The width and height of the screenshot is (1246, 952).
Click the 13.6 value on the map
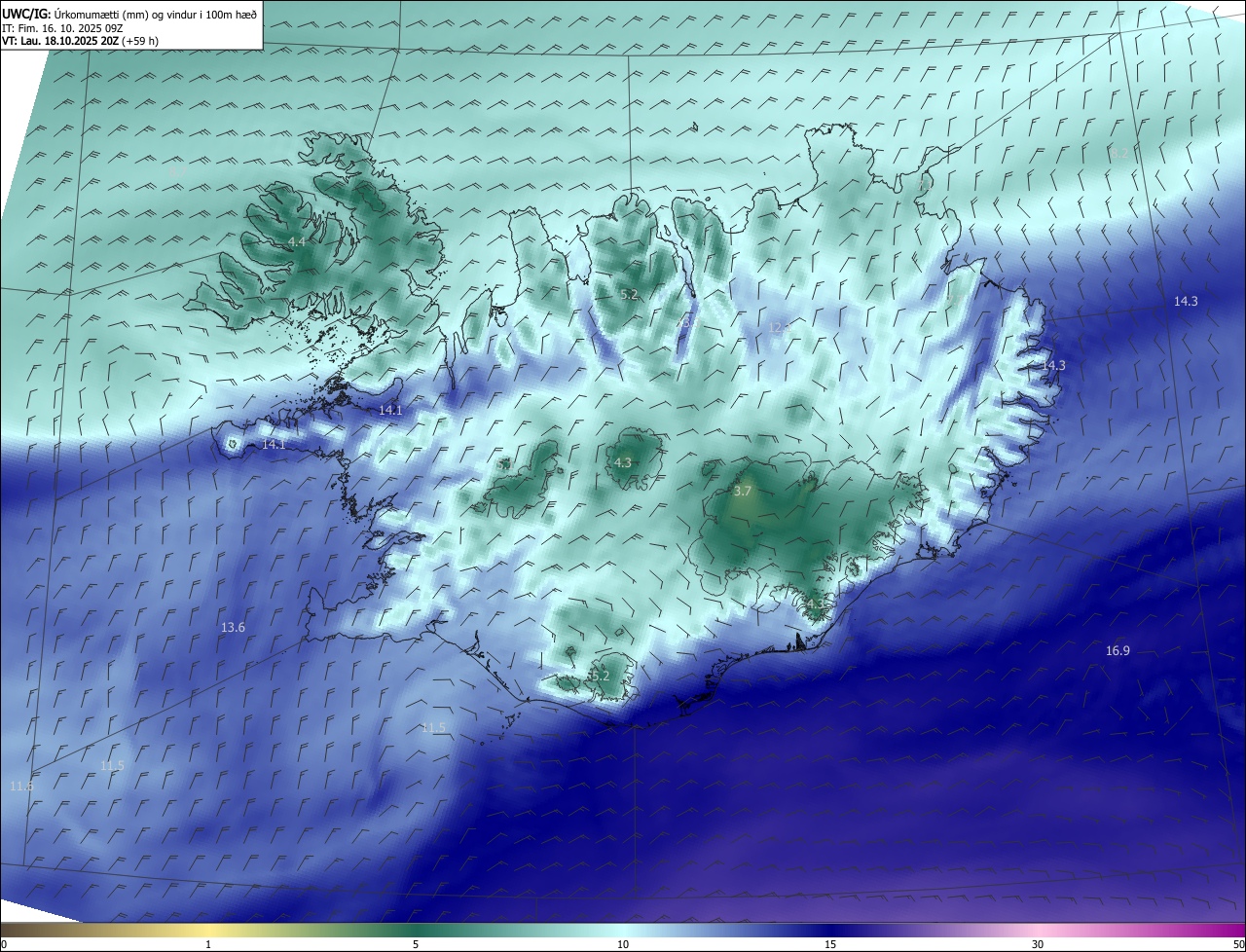233,628
